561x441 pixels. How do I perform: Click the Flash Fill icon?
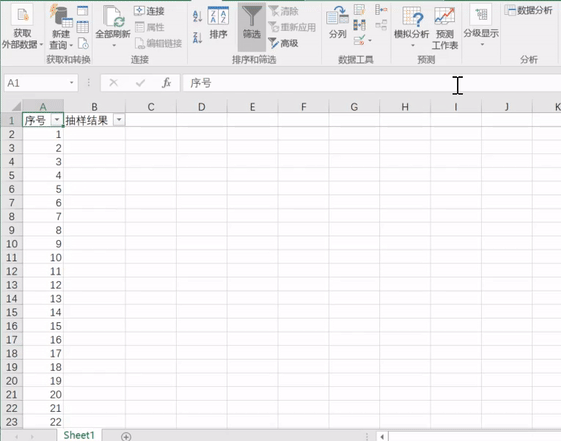(x=360, y=10)
